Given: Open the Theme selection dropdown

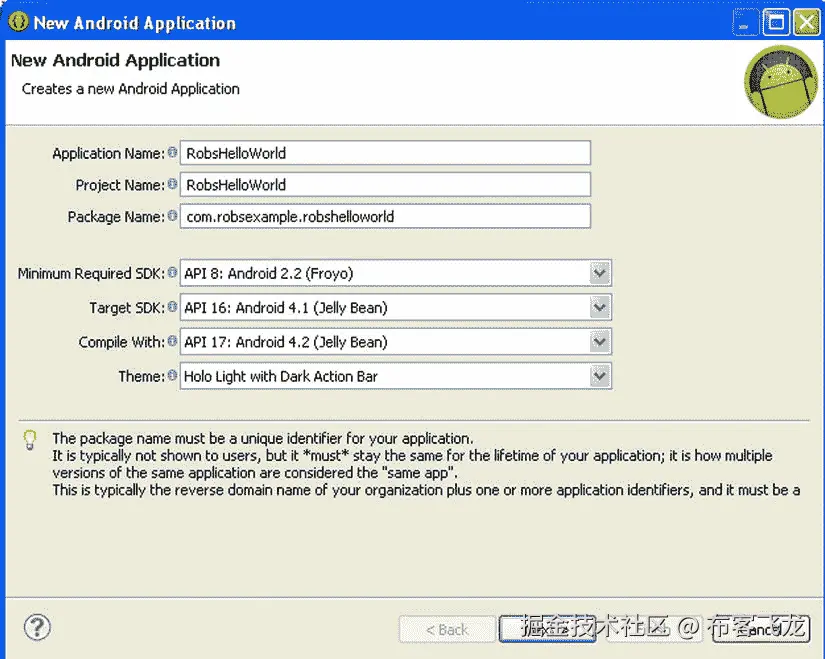Looking at the screenshot, I should pyautogui.click(x=598, y=375).
